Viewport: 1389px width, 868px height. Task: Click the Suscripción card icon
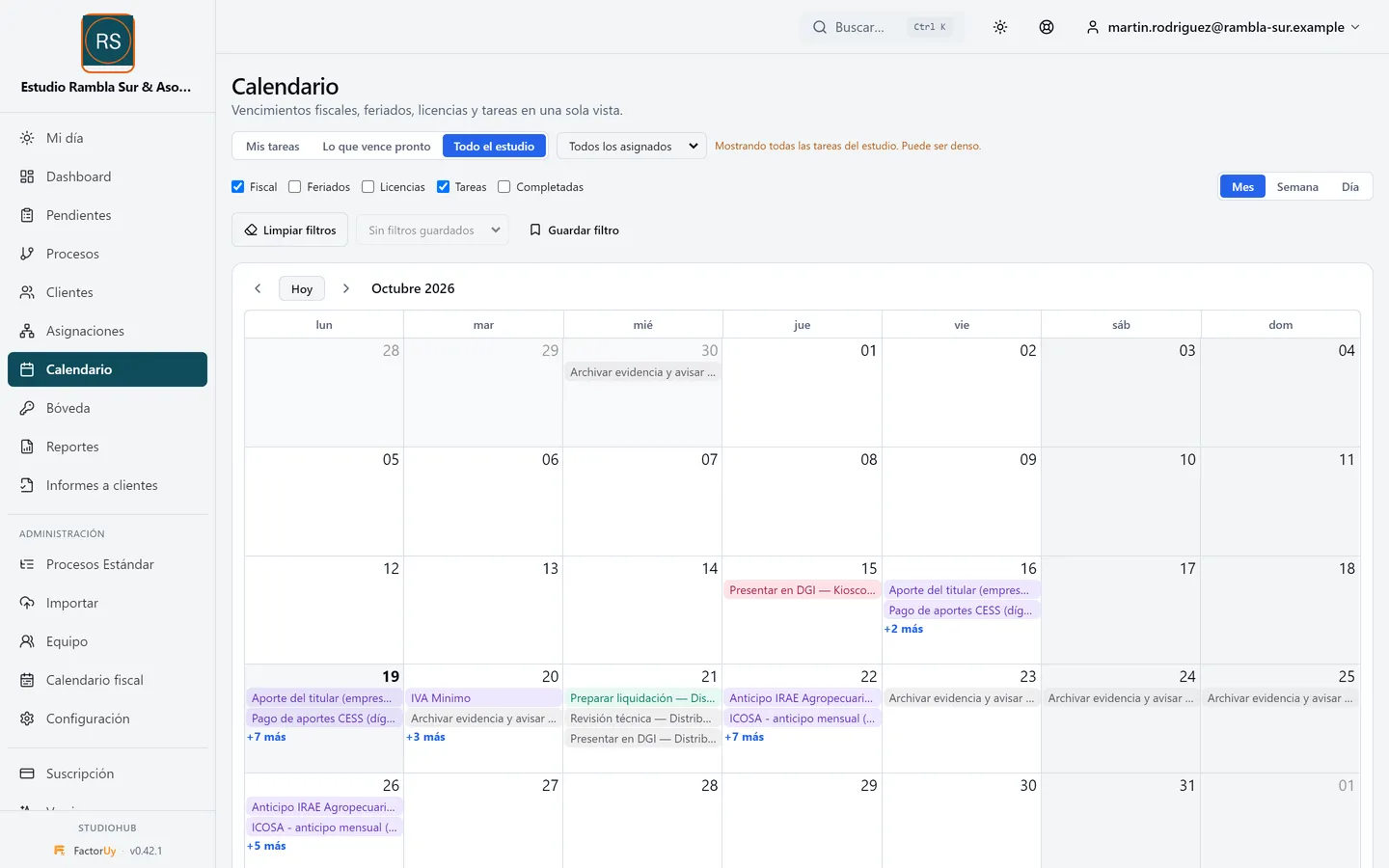tap(27, 773)
